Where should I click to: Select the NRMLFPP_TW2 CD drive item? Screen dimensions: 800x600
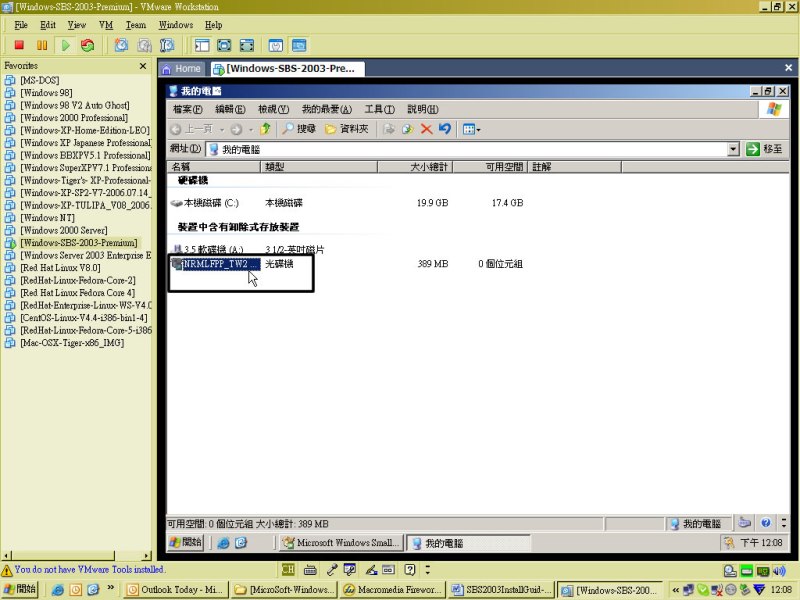click(x=215, y=264)
